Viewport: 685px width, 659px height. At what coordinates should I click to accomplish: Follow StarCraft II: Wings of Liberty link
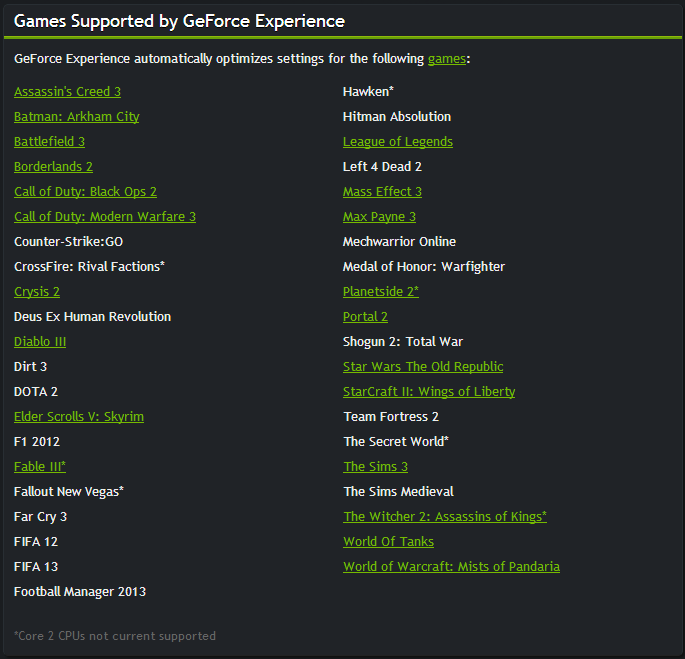pos(429,392)
